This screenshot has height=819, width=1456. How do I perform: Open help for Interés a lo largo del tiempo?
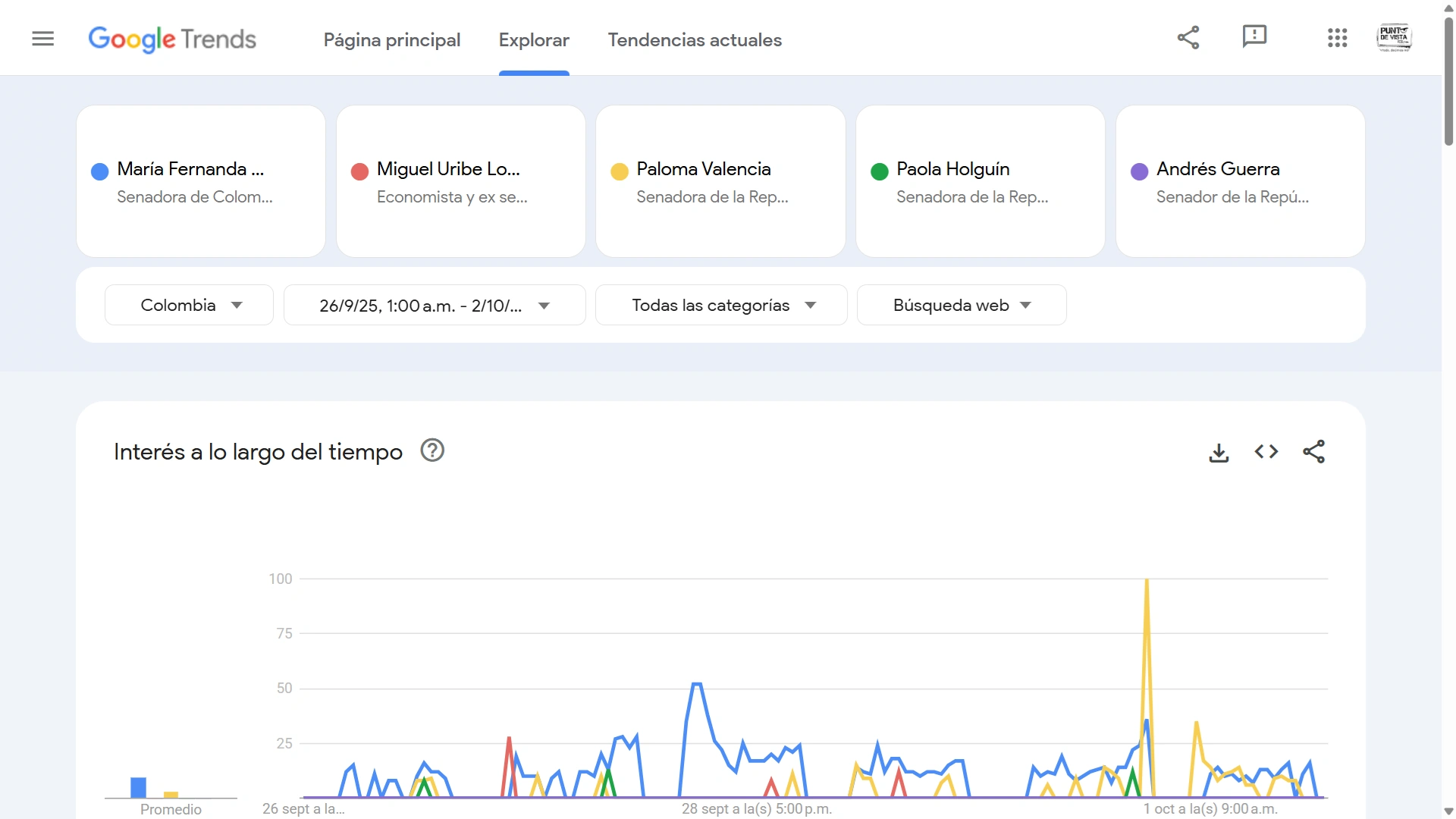click(432, 450)
